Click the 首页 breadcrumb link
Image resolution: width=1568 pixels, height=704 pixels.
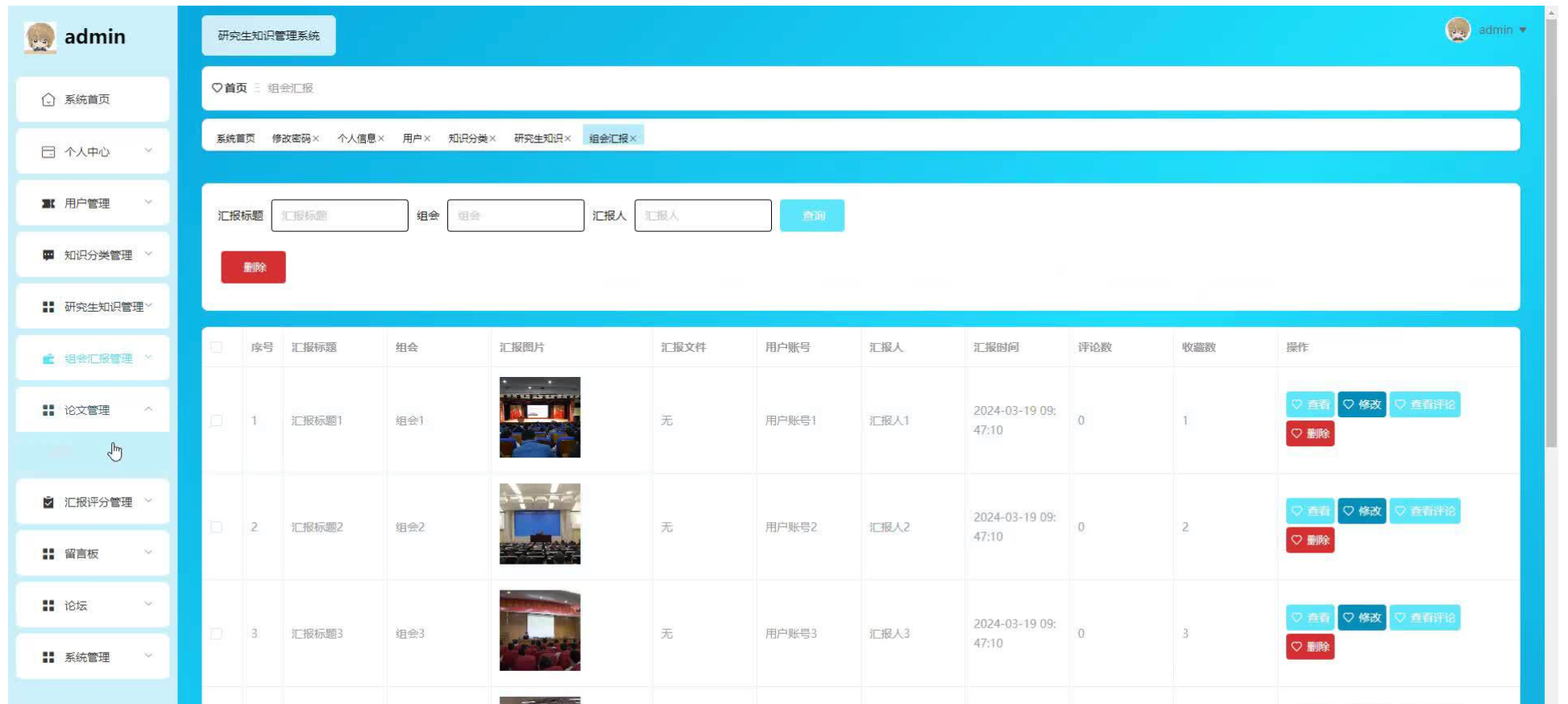click(235, 88)
